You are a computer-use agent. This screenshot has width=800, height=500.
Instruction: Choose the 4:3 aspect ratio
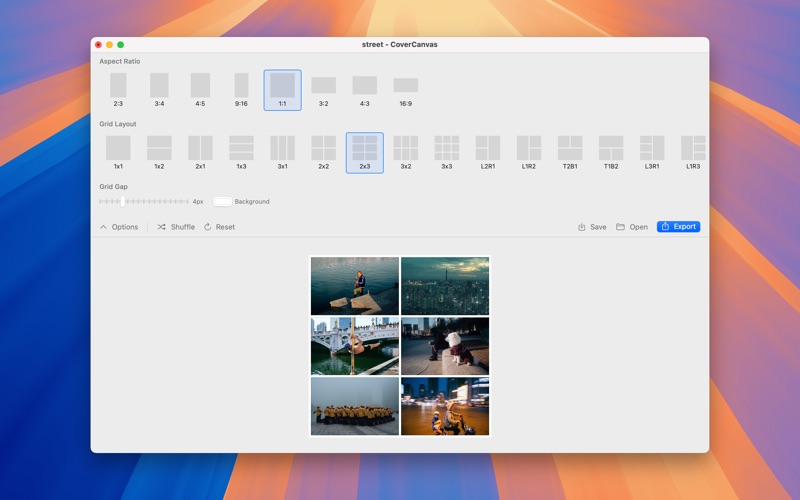point(365,90)
